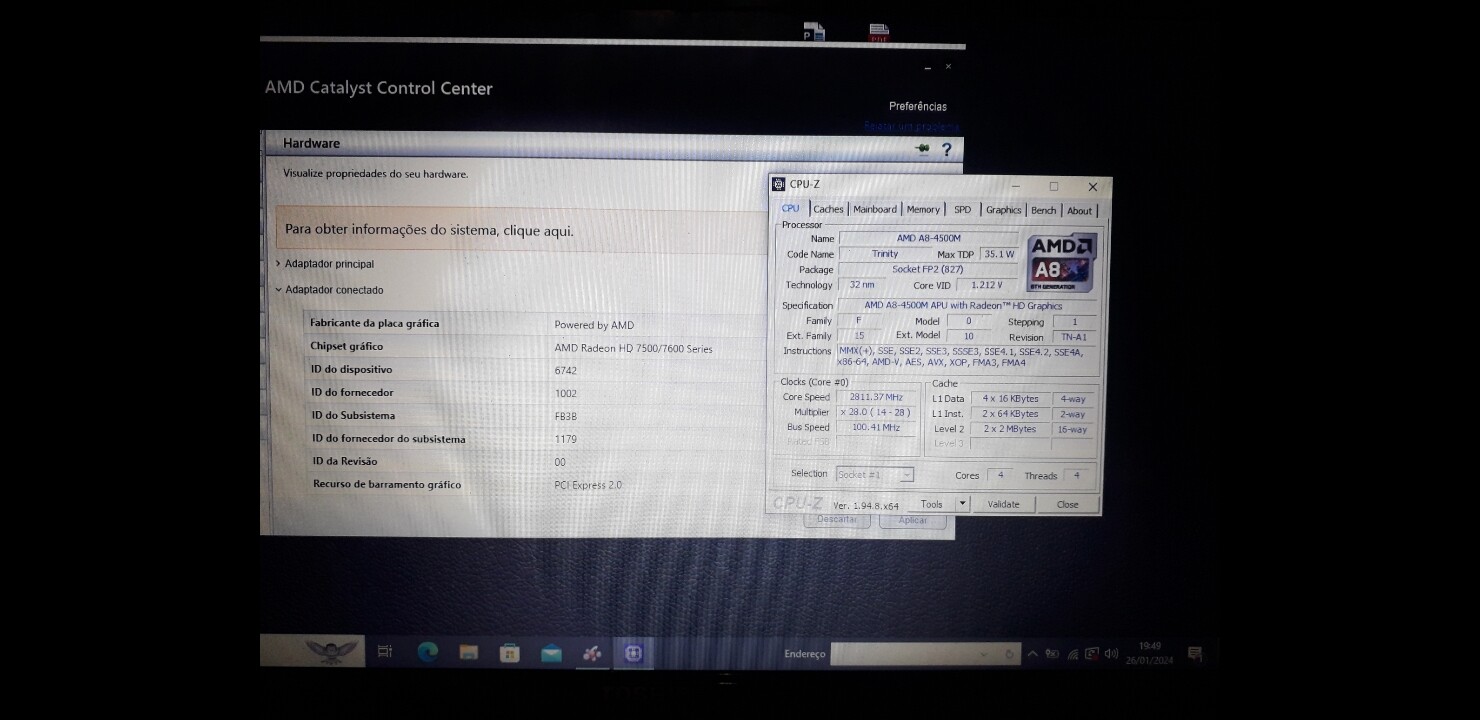Open help via the question mark icon

(x=946, y=149)
